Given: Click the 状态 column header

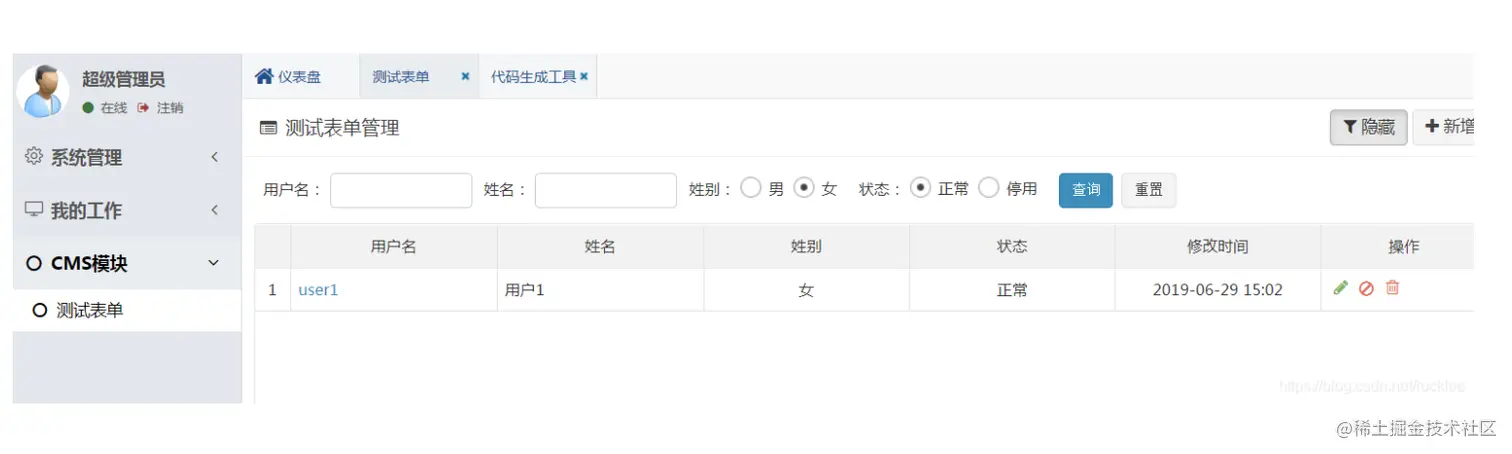Looking at the screenshot, I should pos(1012,246).
